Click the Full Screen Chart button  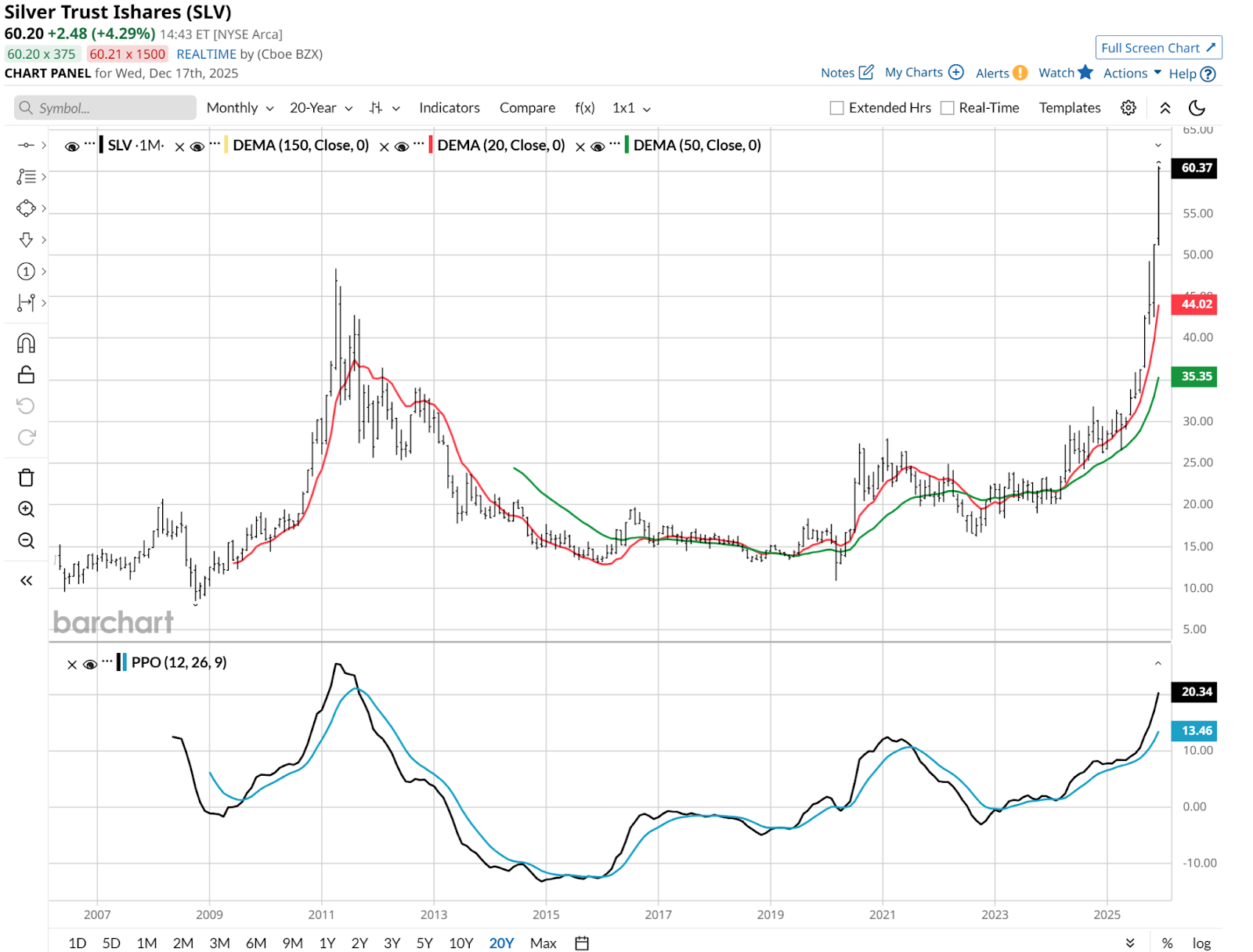tap(1157, 48)
